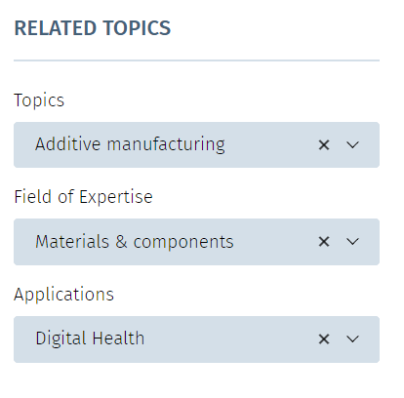Expand the Topics dropdown chevron
This screenshot has height=398, width=404.
click(352, 145)
